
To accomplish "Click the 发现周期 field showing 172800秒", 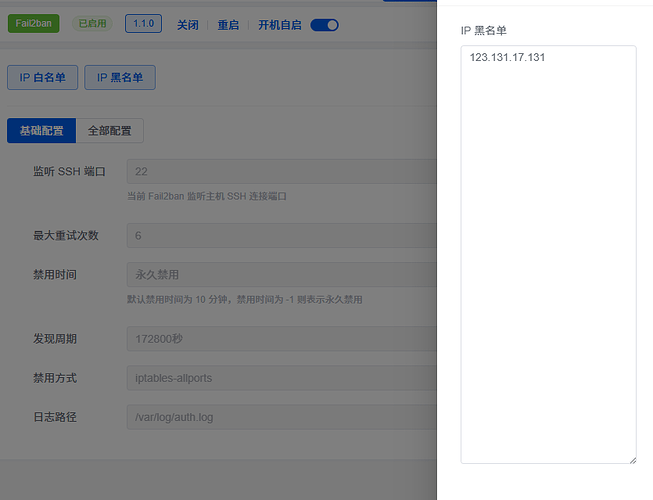I will point(280,339).
